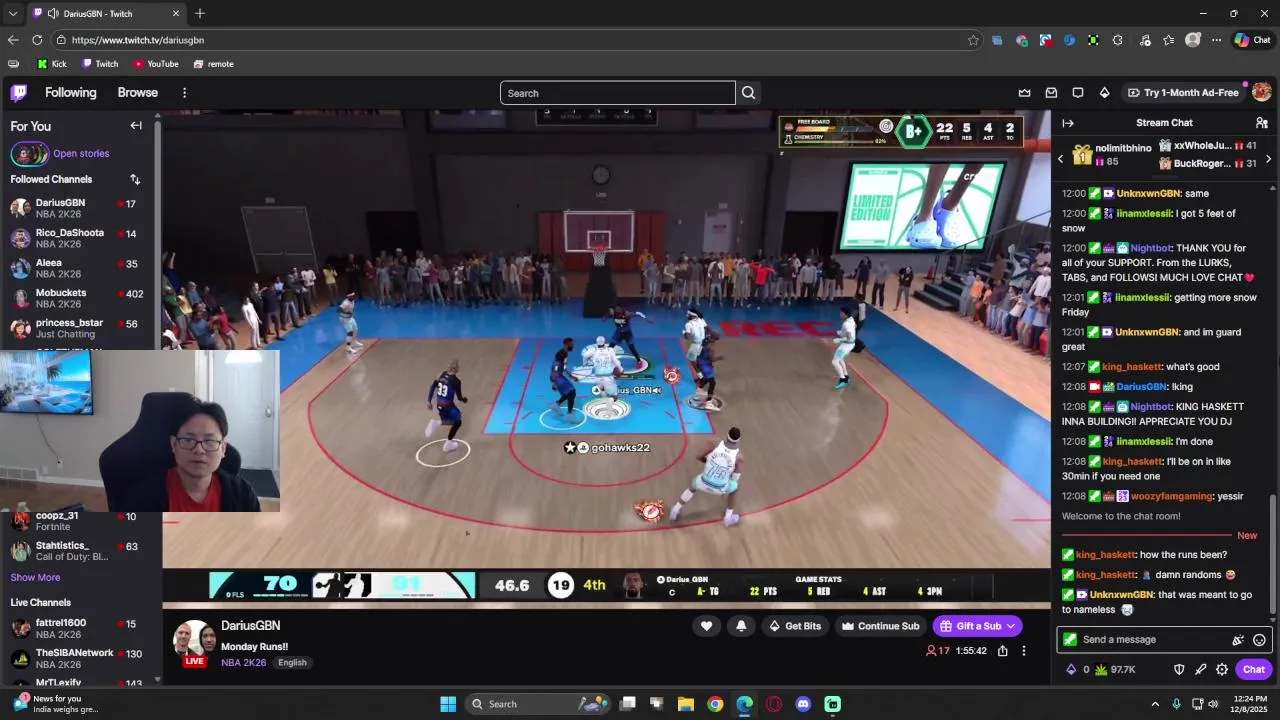Screen dimensions: 1280x720
Task: Click the channel points balance 97.7K
Action: click(1115, 670)
